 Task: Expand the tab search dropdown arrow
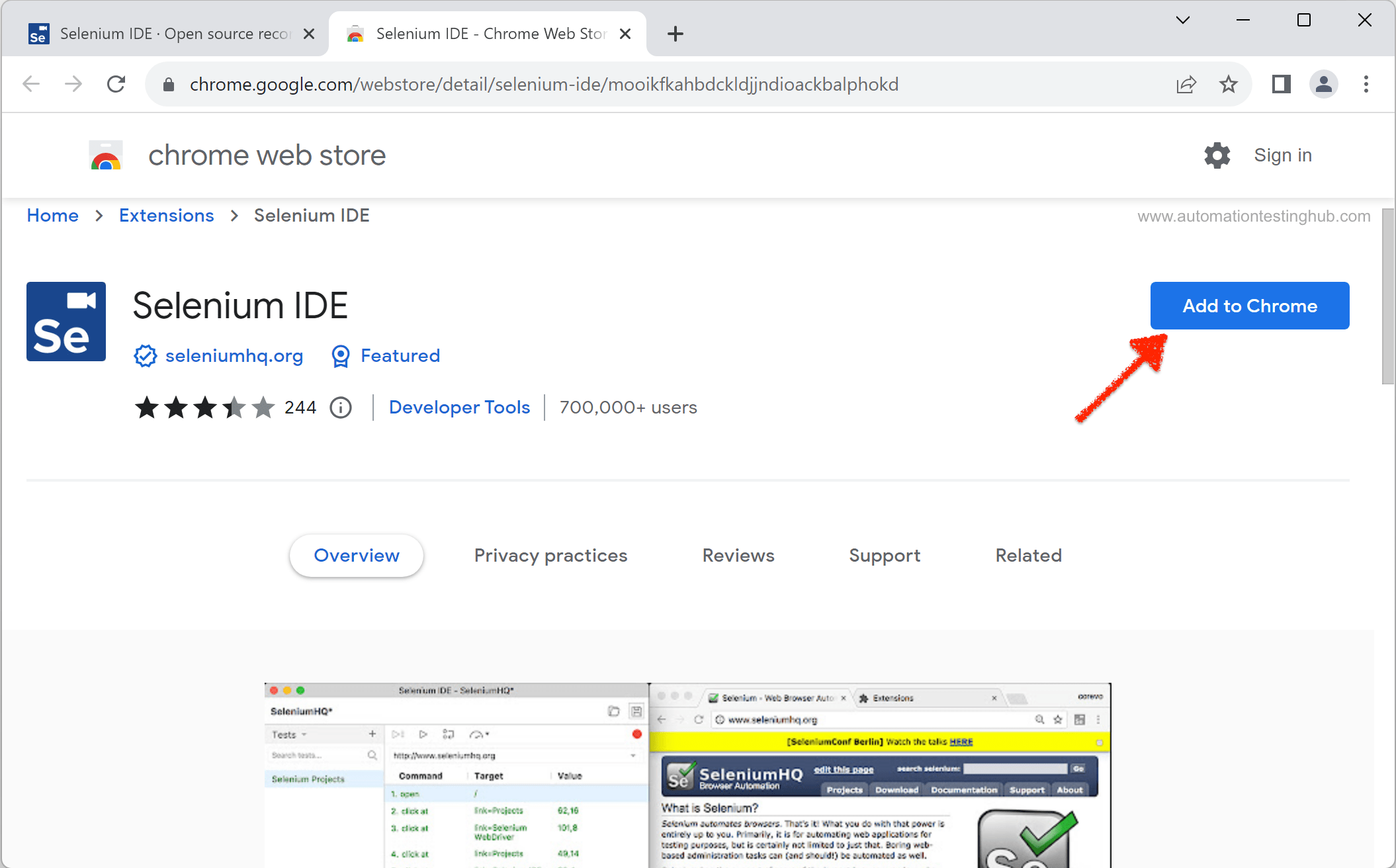[x=1183, y=21]
